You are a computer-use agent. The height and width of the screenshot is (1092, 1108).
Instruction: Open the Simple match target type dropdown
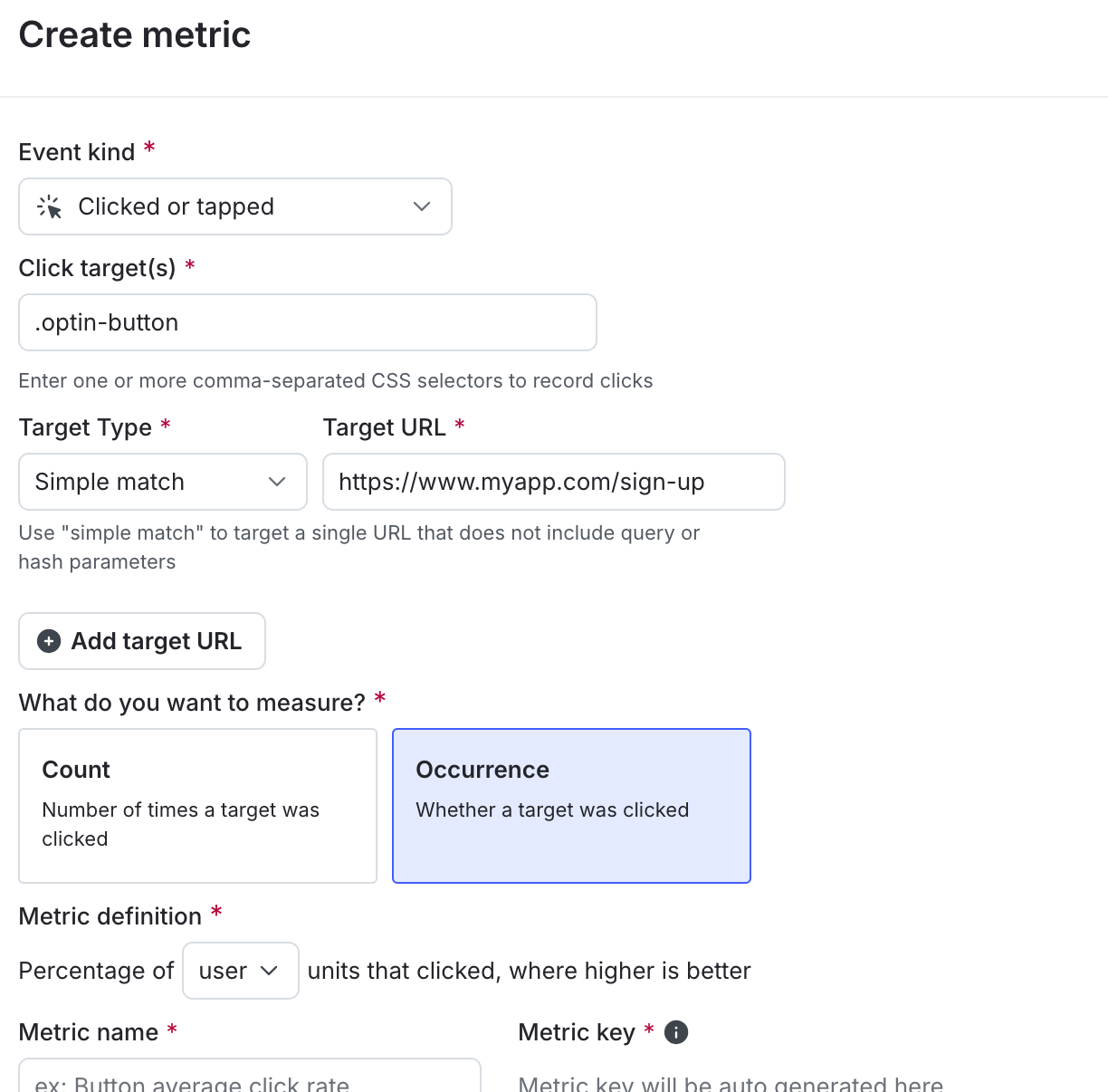pyautogui.click(x=162, y=482)
